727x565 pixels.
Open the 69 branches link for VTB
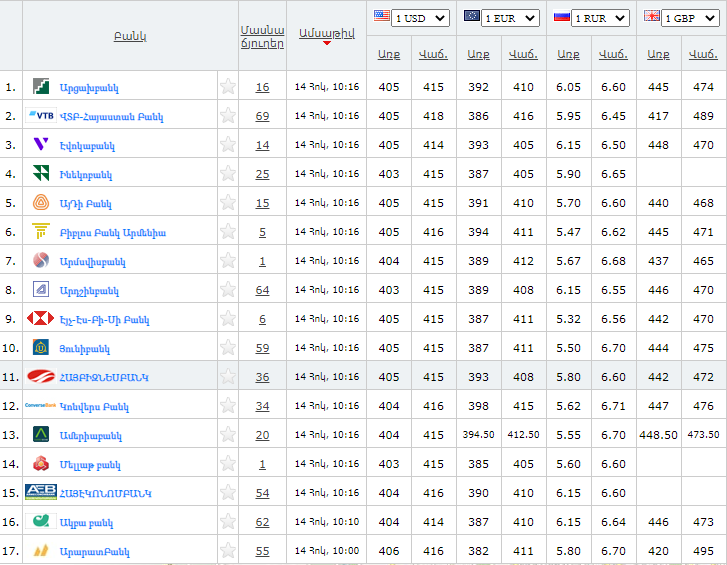(x=262, y=116)
